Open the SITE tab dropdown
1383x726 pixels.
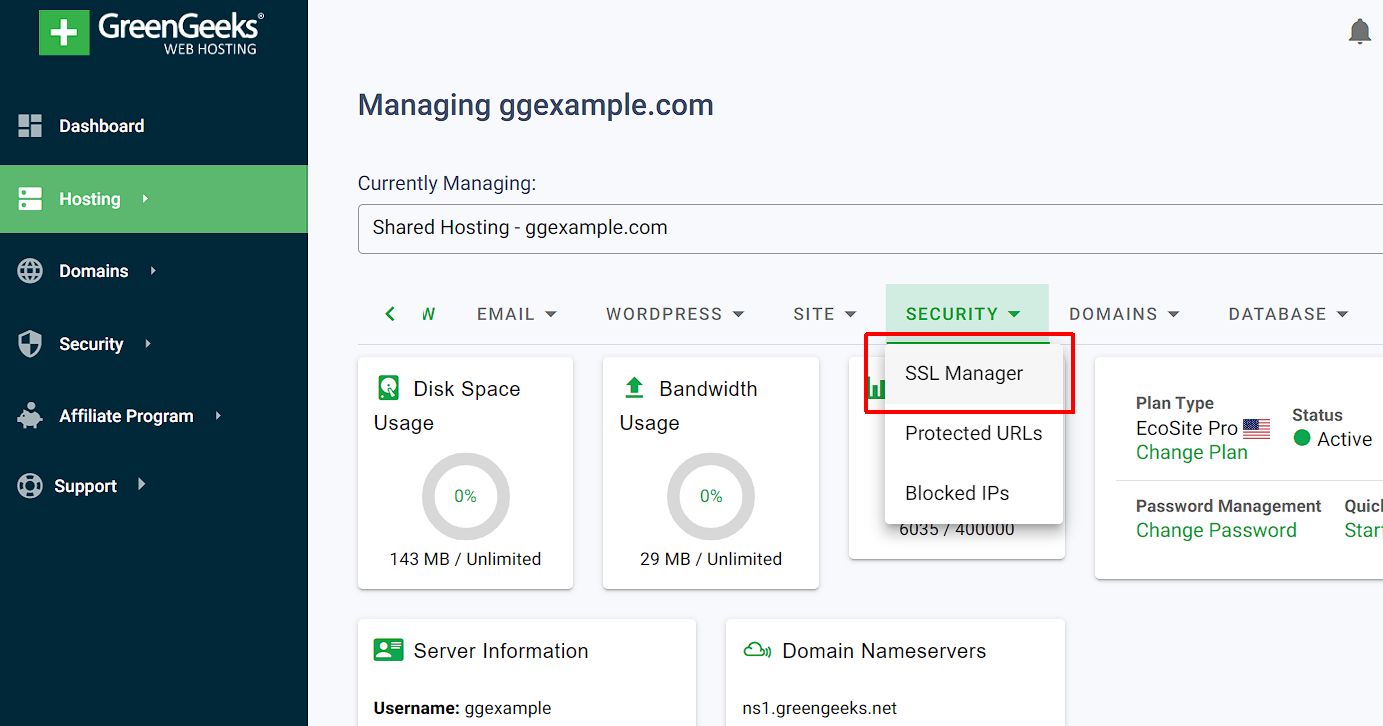click(x=825, y=314)
